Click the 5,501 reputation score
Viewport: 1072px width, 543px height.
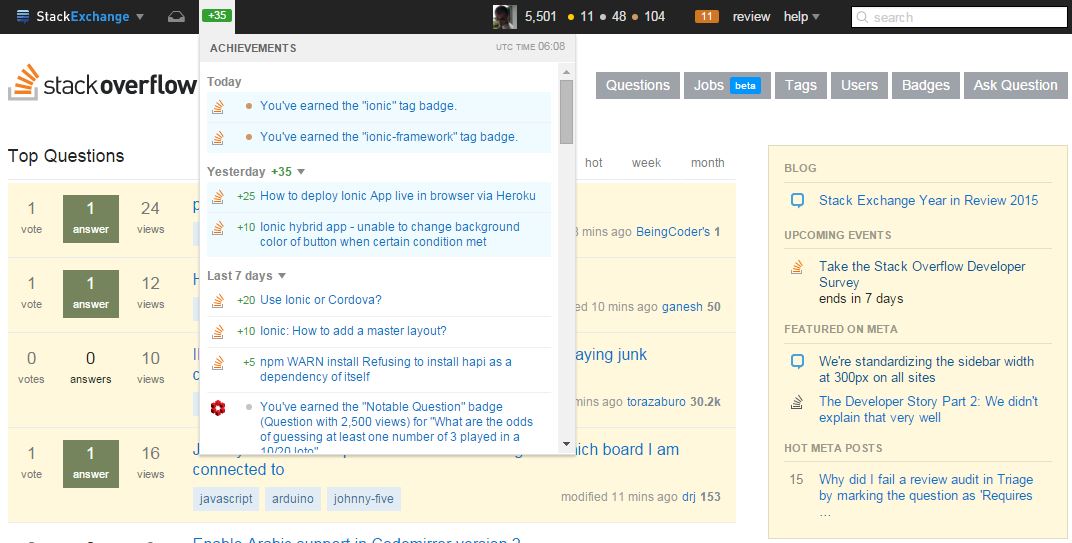coord(541,16)
